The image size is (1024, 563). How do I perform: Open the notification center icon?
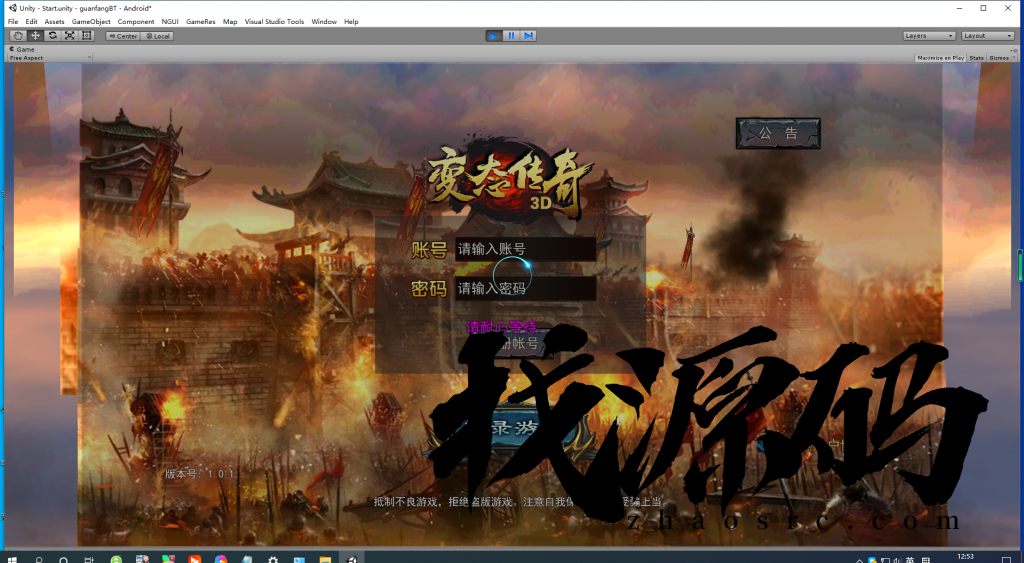1006,560
